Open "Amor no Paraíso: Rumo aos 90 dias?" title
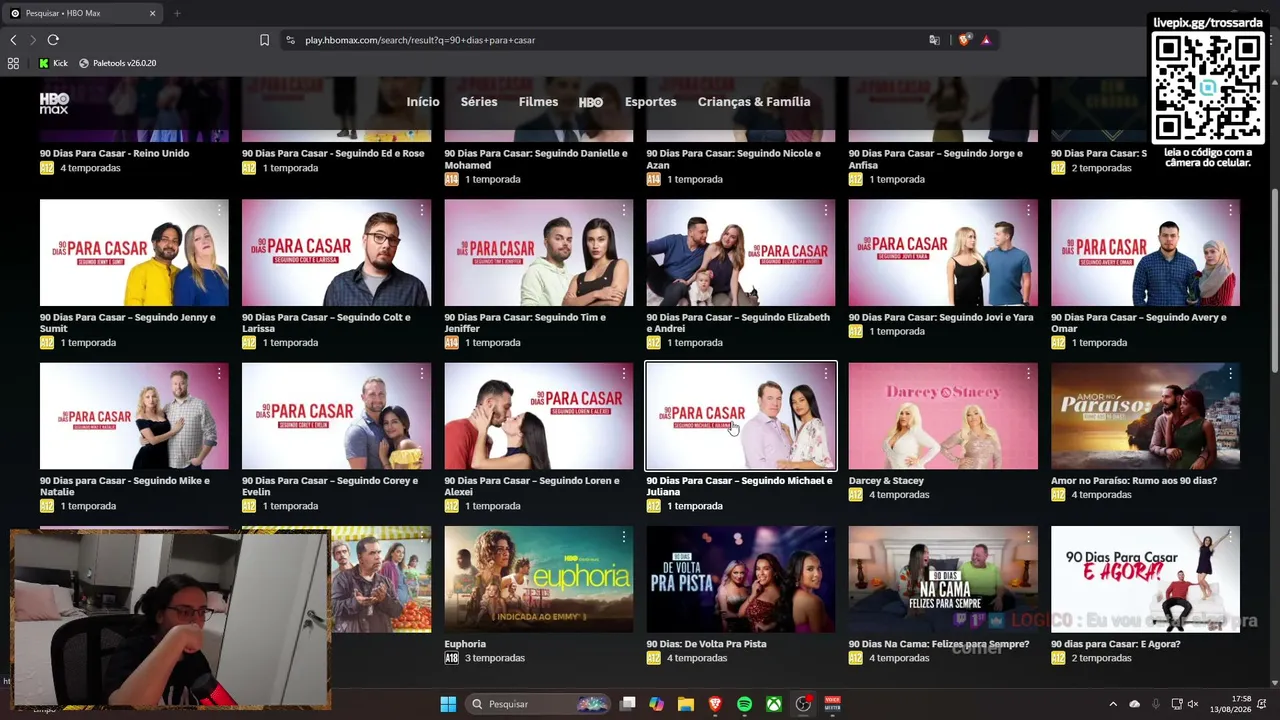The image size is (1280, 720). (1134, 481)
